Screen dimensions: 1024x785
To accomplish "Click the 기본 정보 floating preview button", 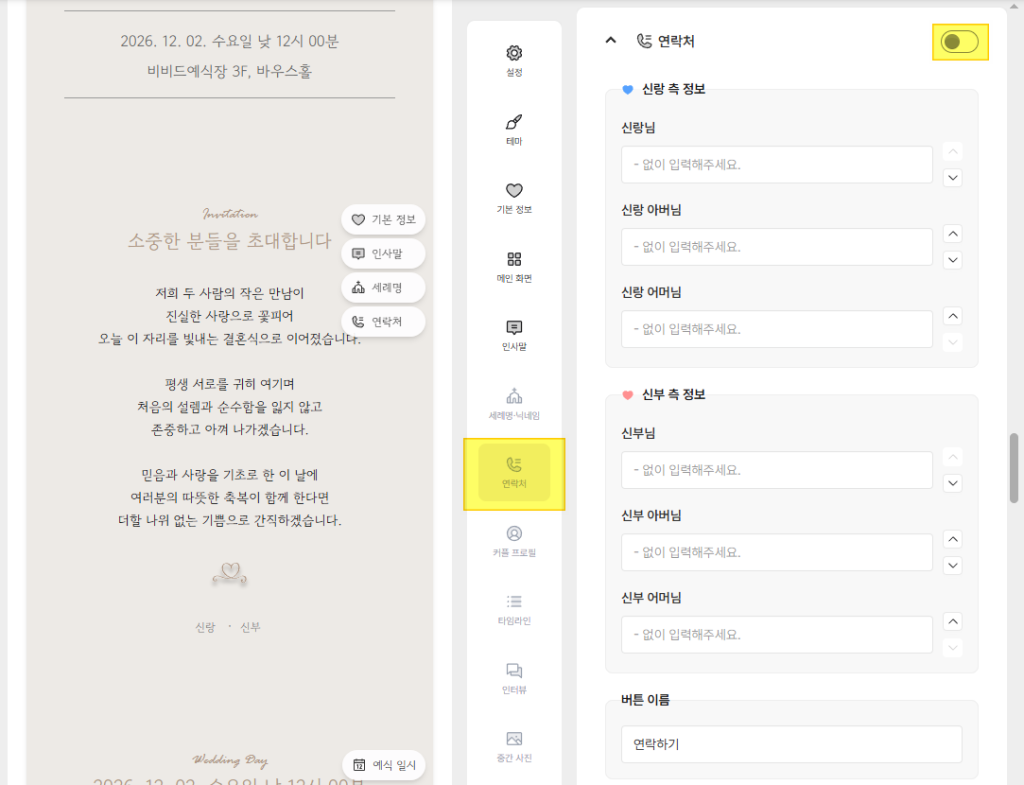I will pyautogui.click(x=383, y=219).
